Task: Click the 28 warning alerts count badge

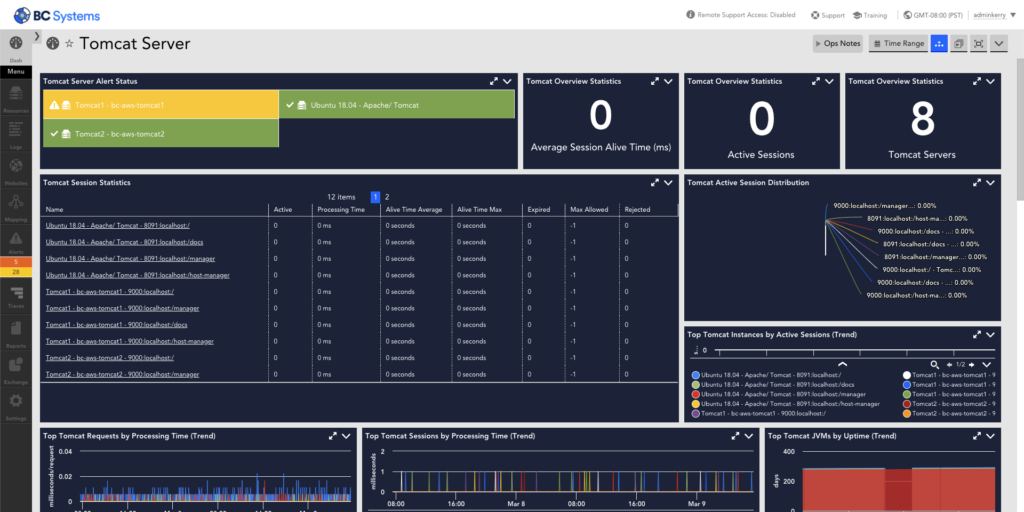Action: coord(16,272)
